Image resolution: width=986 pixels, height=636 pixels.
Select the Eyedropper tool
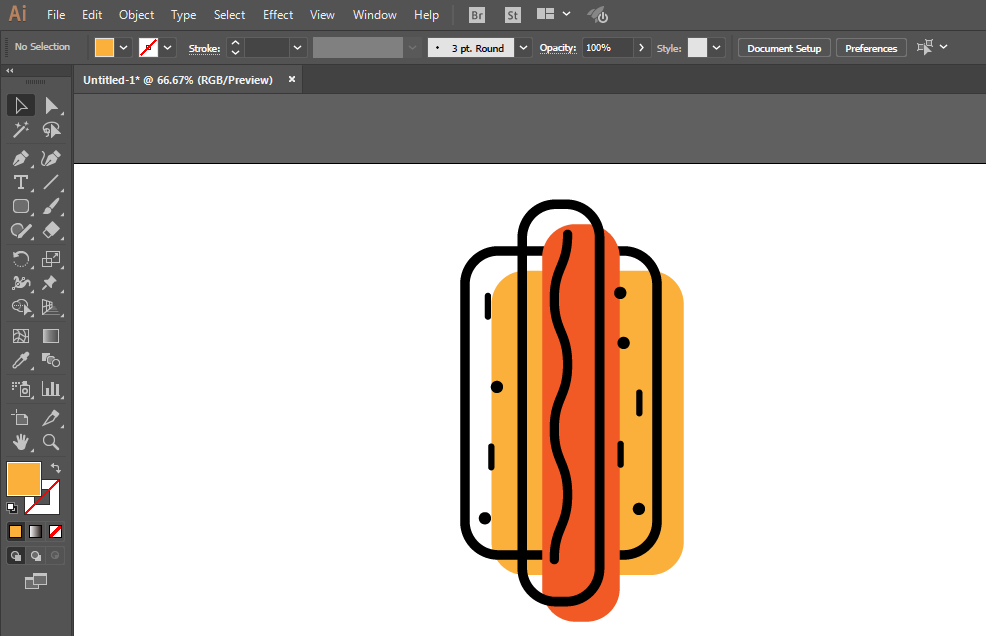(20, 361)
